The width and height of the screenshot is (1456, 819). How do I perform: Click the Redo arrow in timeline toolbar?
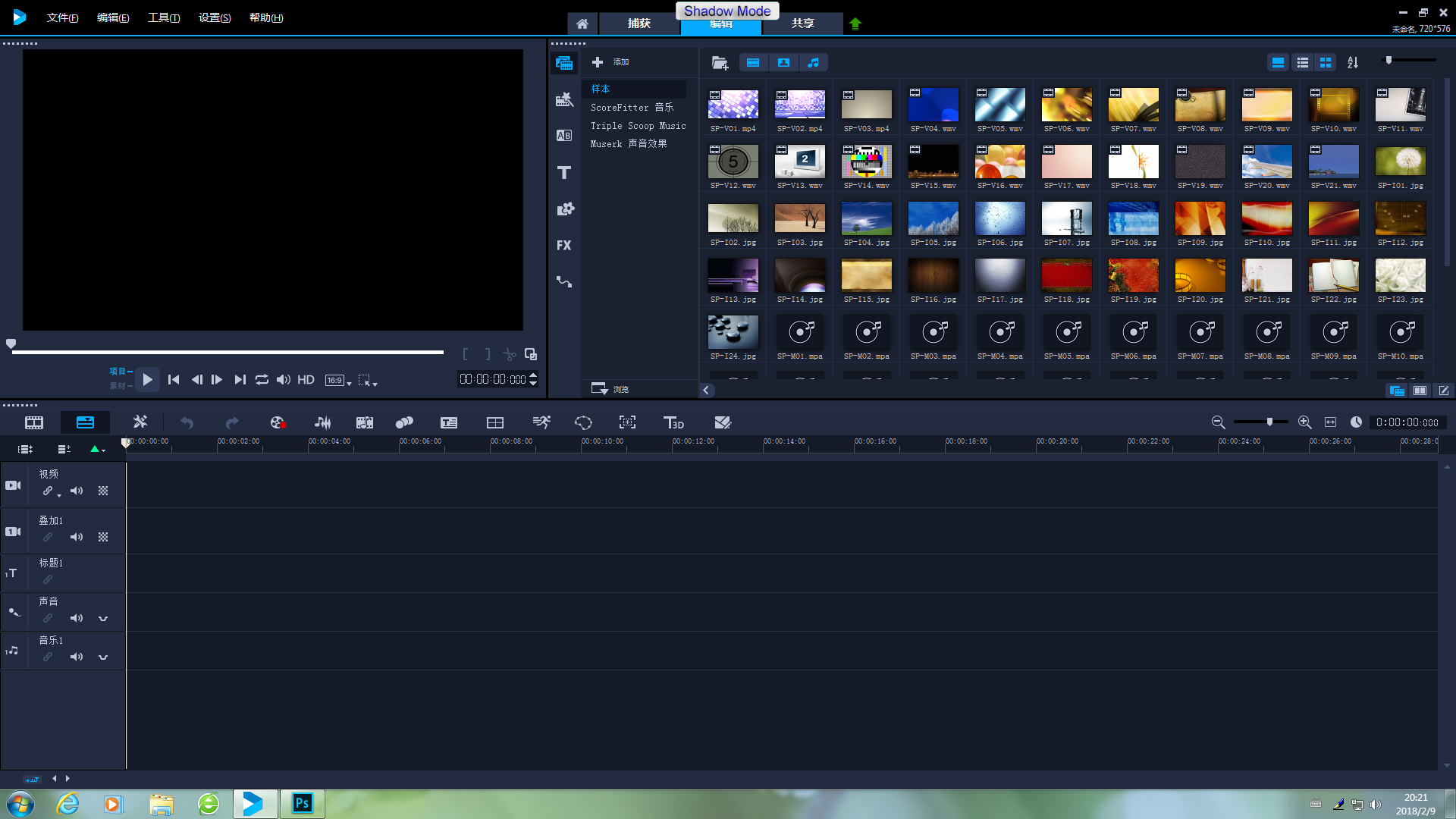coord(232,422)
